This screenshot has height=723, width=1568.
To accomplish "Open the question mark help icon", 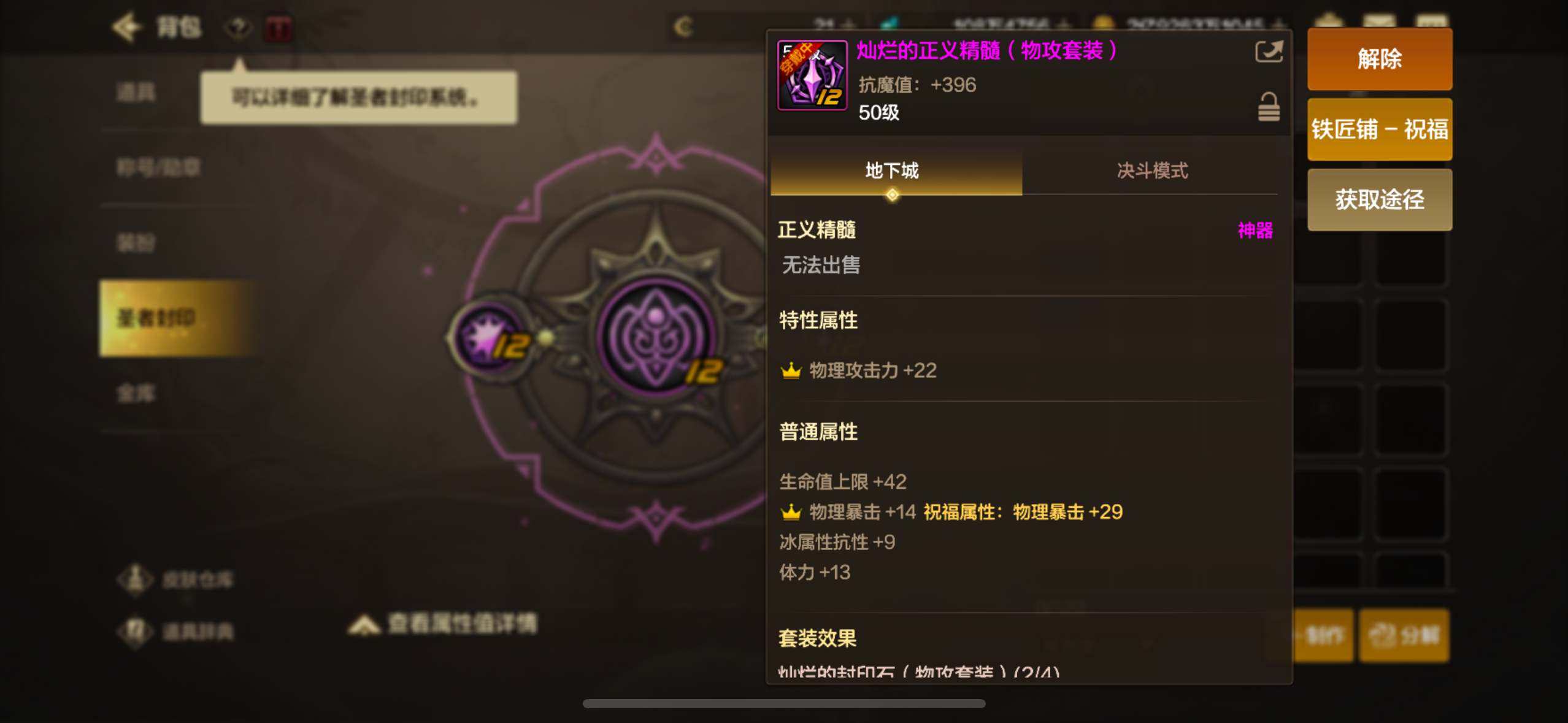I will pos(238,28).
